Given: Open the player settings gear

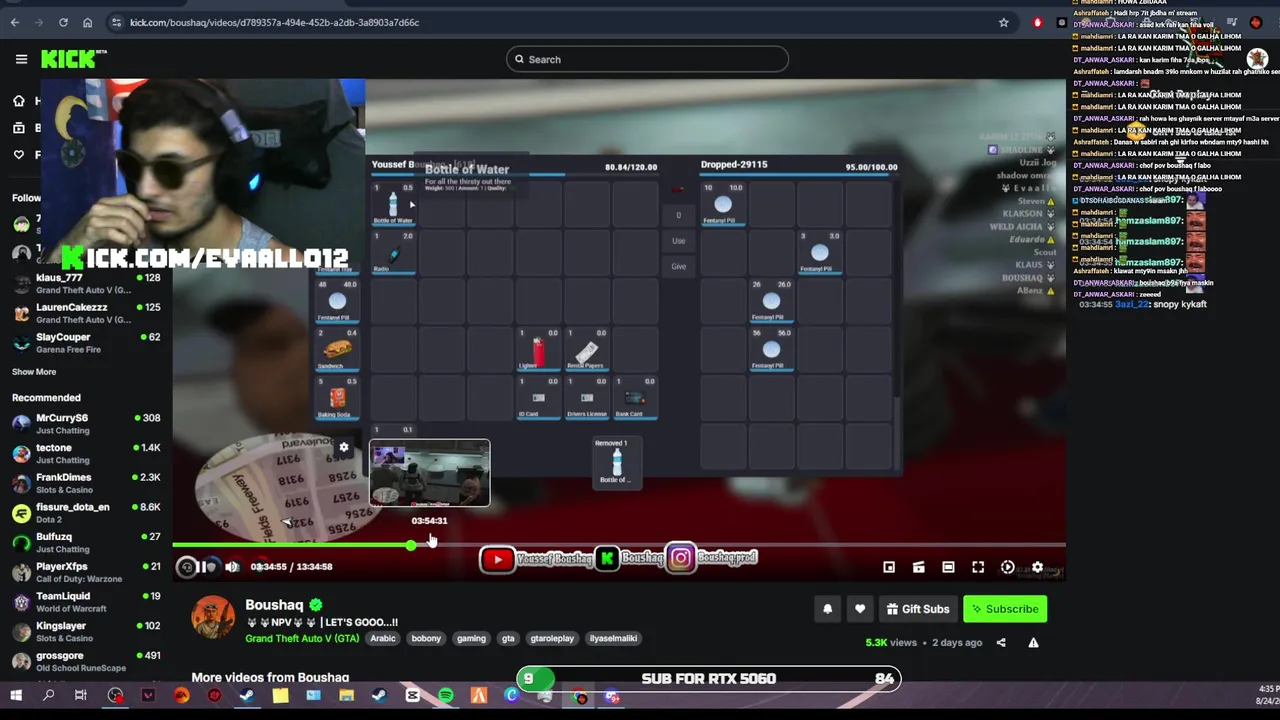Looking at the screenshot, I should [1037, 567].
